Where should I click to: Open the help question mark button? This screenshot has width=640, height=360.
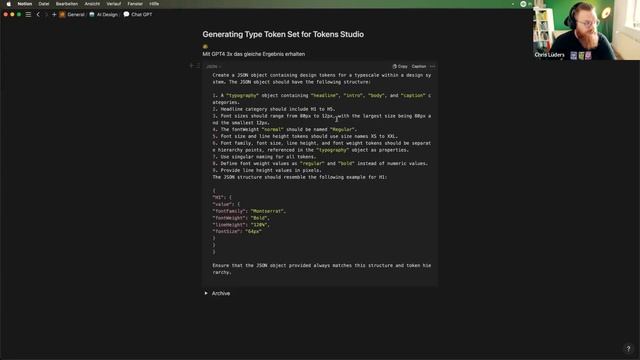(x=628, y=348)
